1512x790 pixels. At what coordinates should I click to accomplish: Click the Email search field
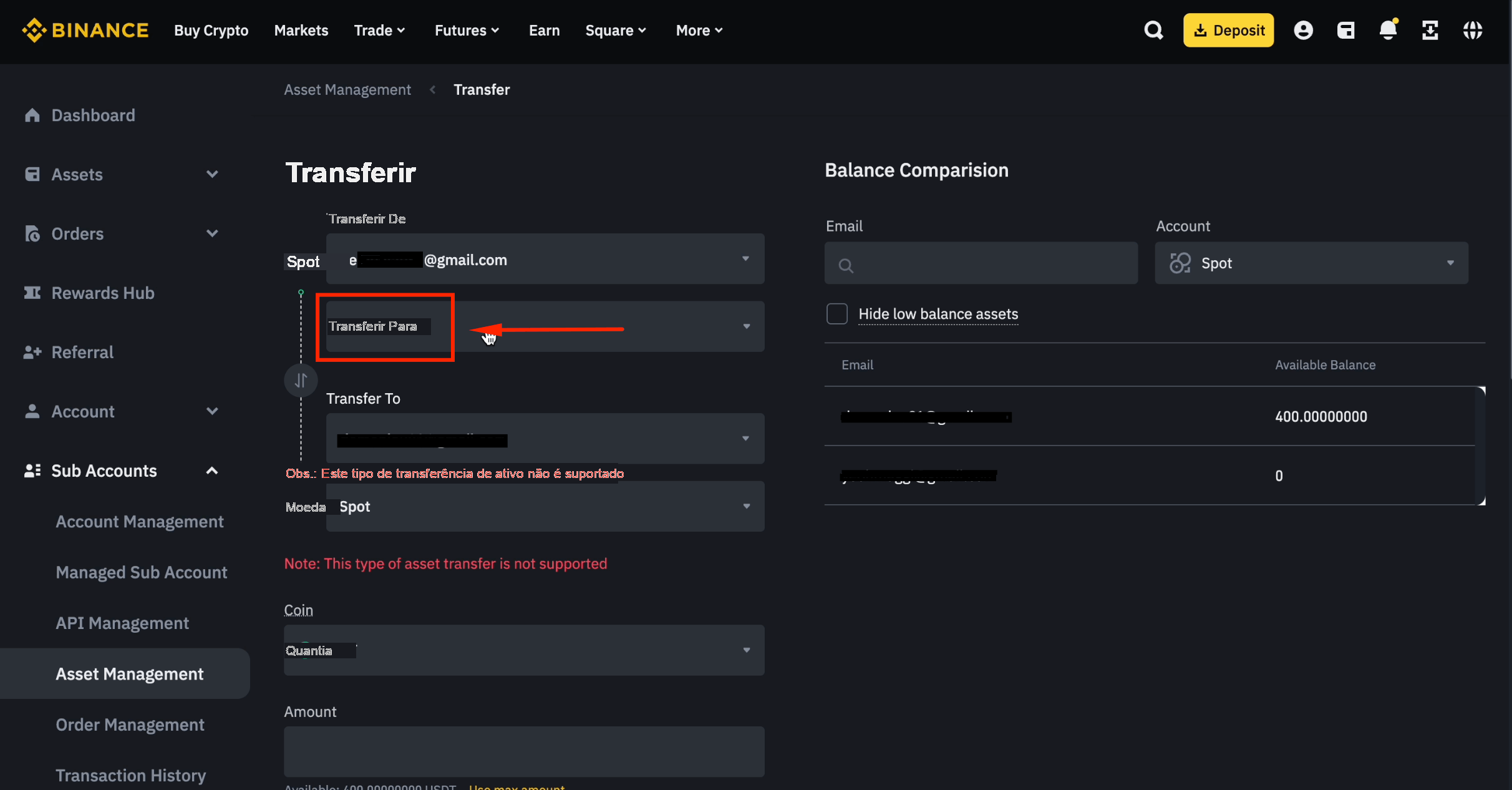point(981,263)
